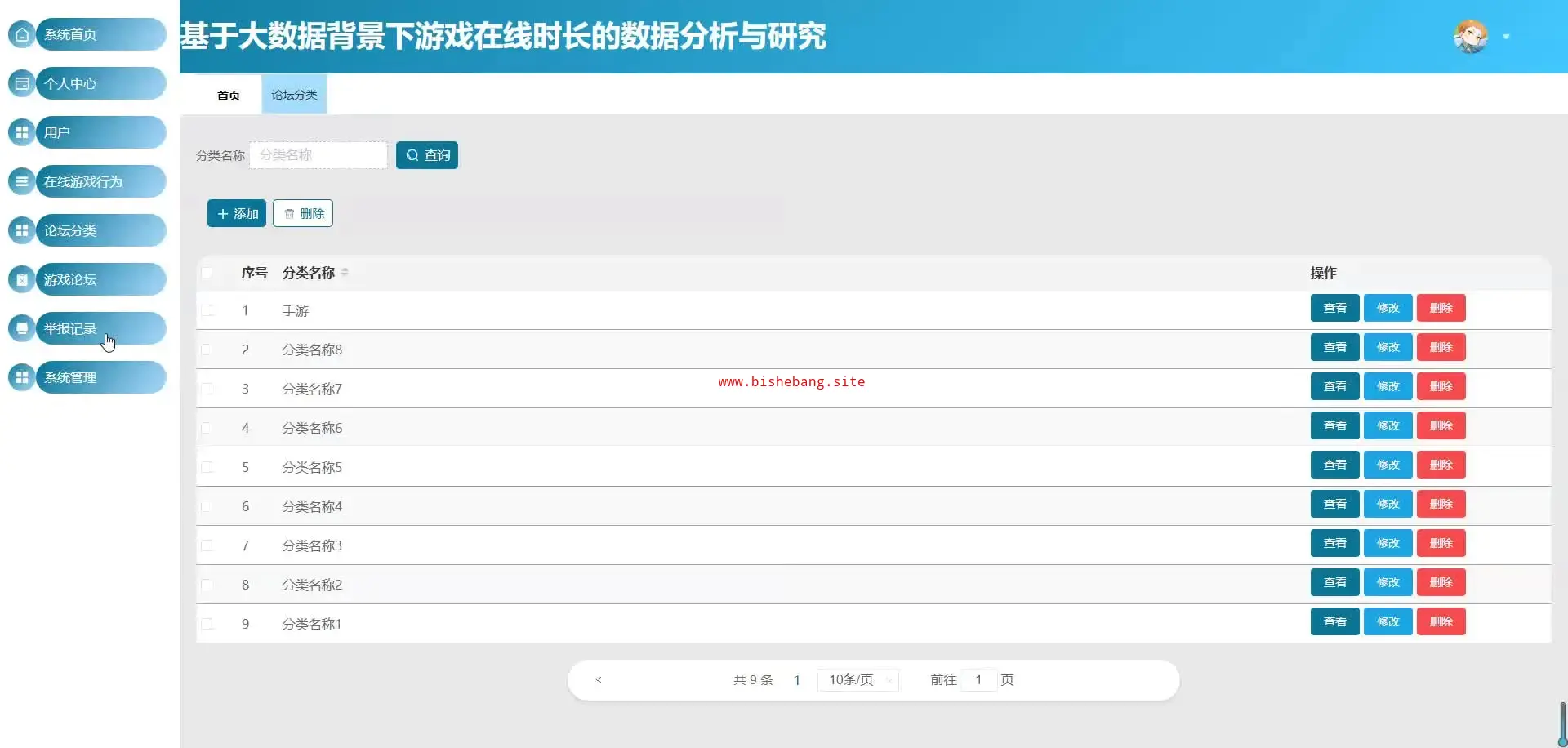
Task: Go to the previous page arrow
Action: pyautogui.click(x=599, y=679)
